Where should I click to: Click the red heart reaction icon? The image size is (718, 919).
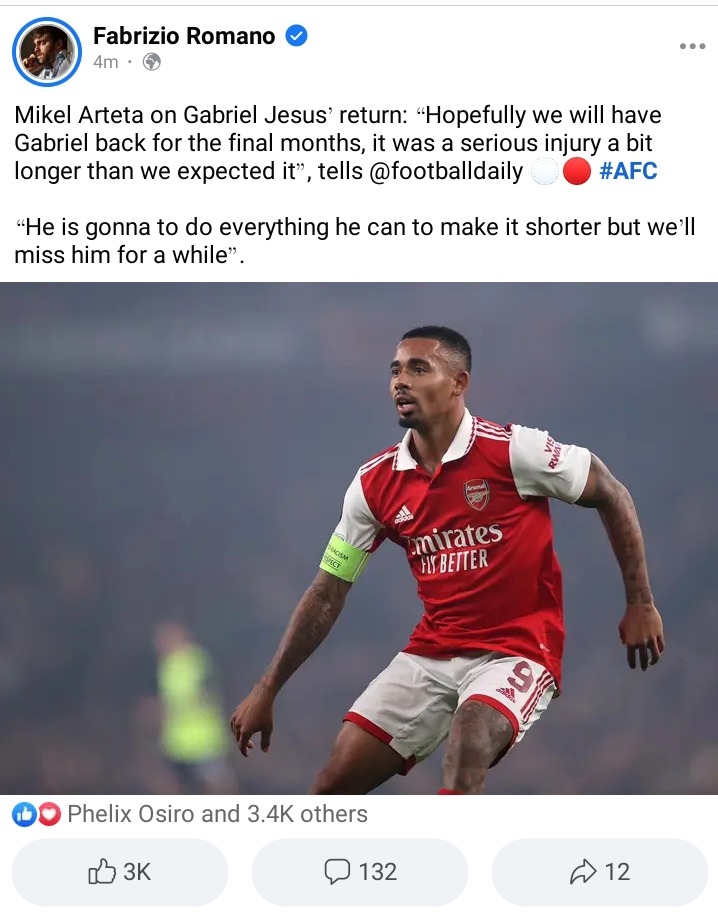[49, 814]
